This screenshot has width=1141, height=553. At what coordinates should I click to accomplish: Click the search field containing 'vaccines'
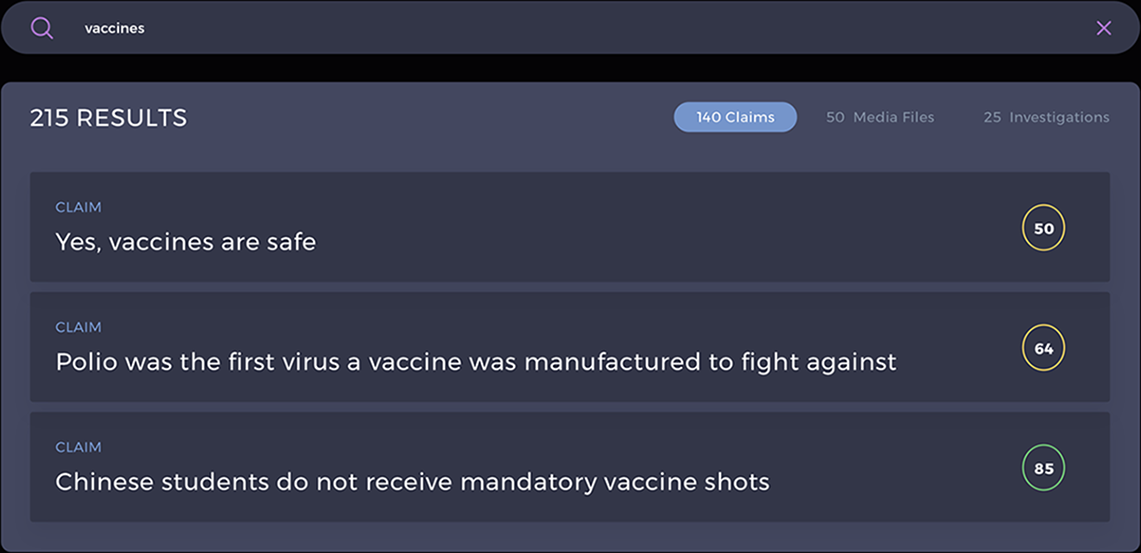[x=569, y=28]
